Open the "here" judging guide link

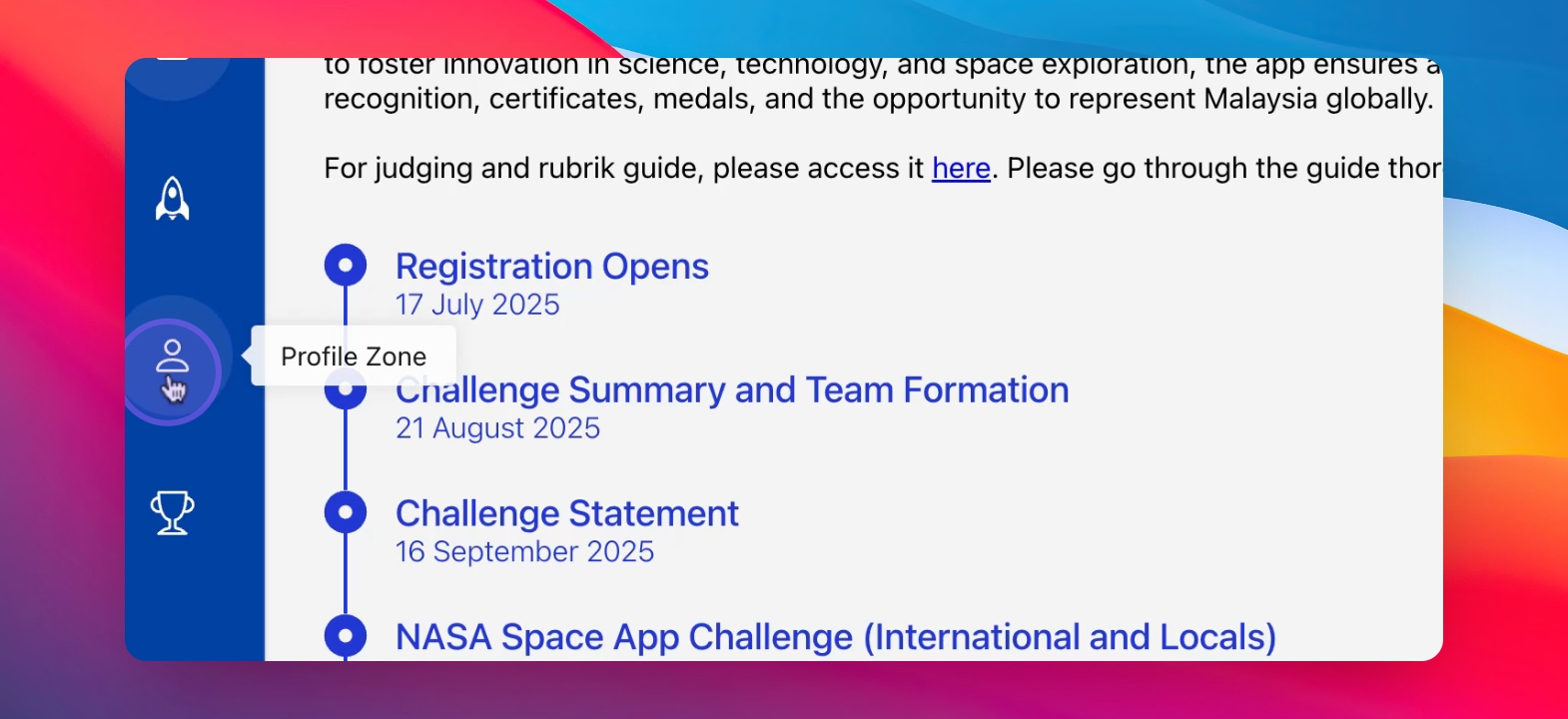pos(961,168)
